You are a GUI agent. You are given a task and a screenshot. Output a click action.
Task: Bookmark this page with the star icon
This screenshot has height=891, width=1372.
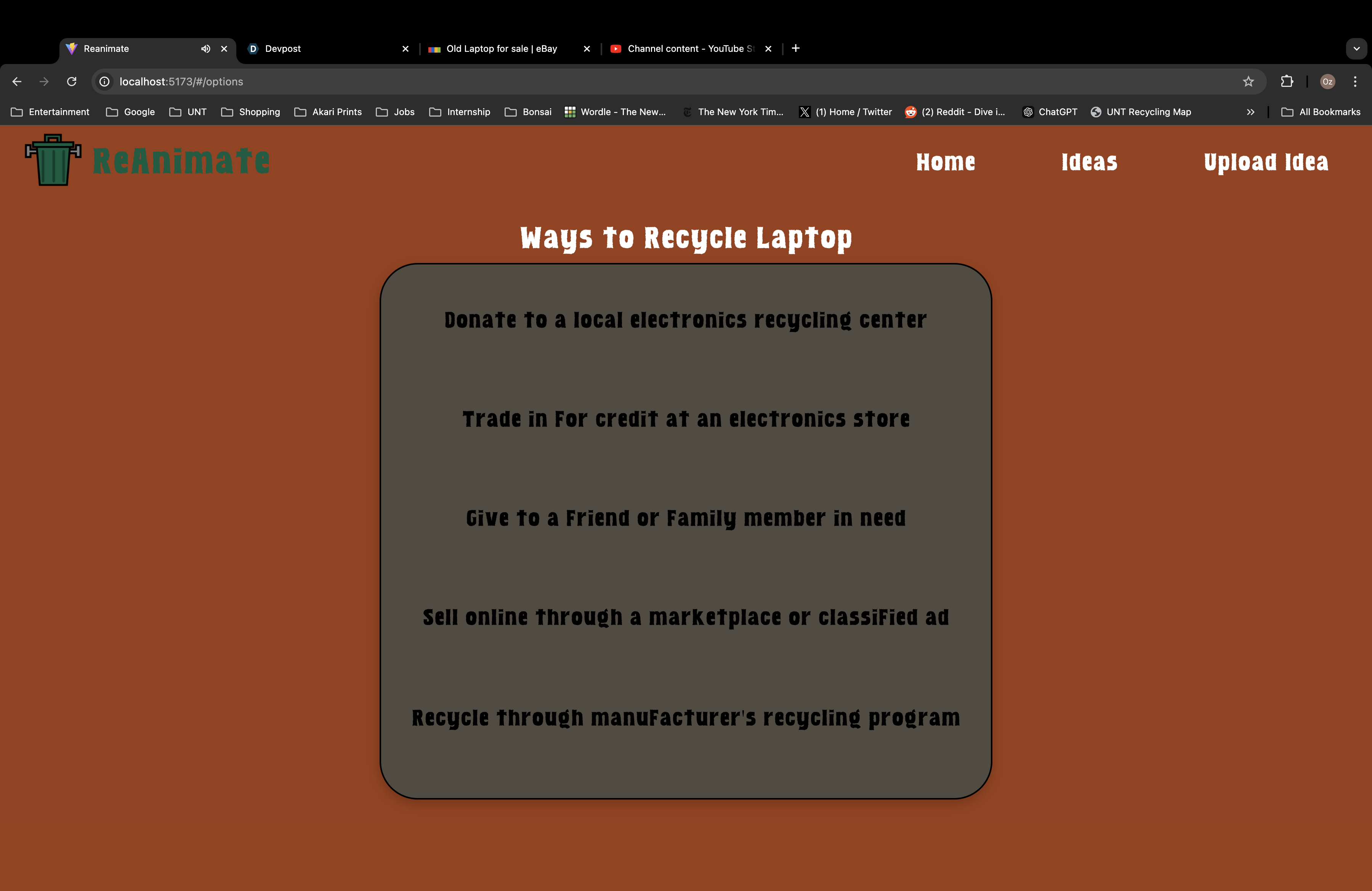(x=1248, y=82)
